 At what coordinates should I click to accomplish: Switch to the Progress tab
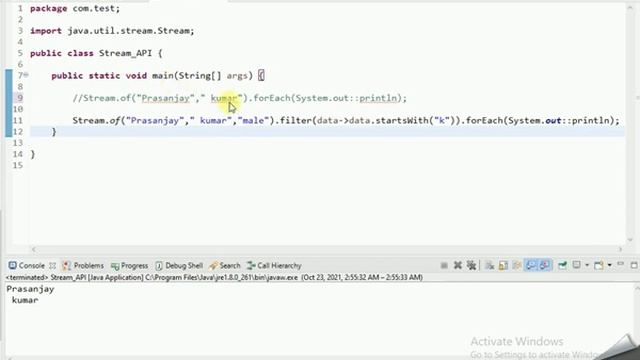click(x=129, y=266)
